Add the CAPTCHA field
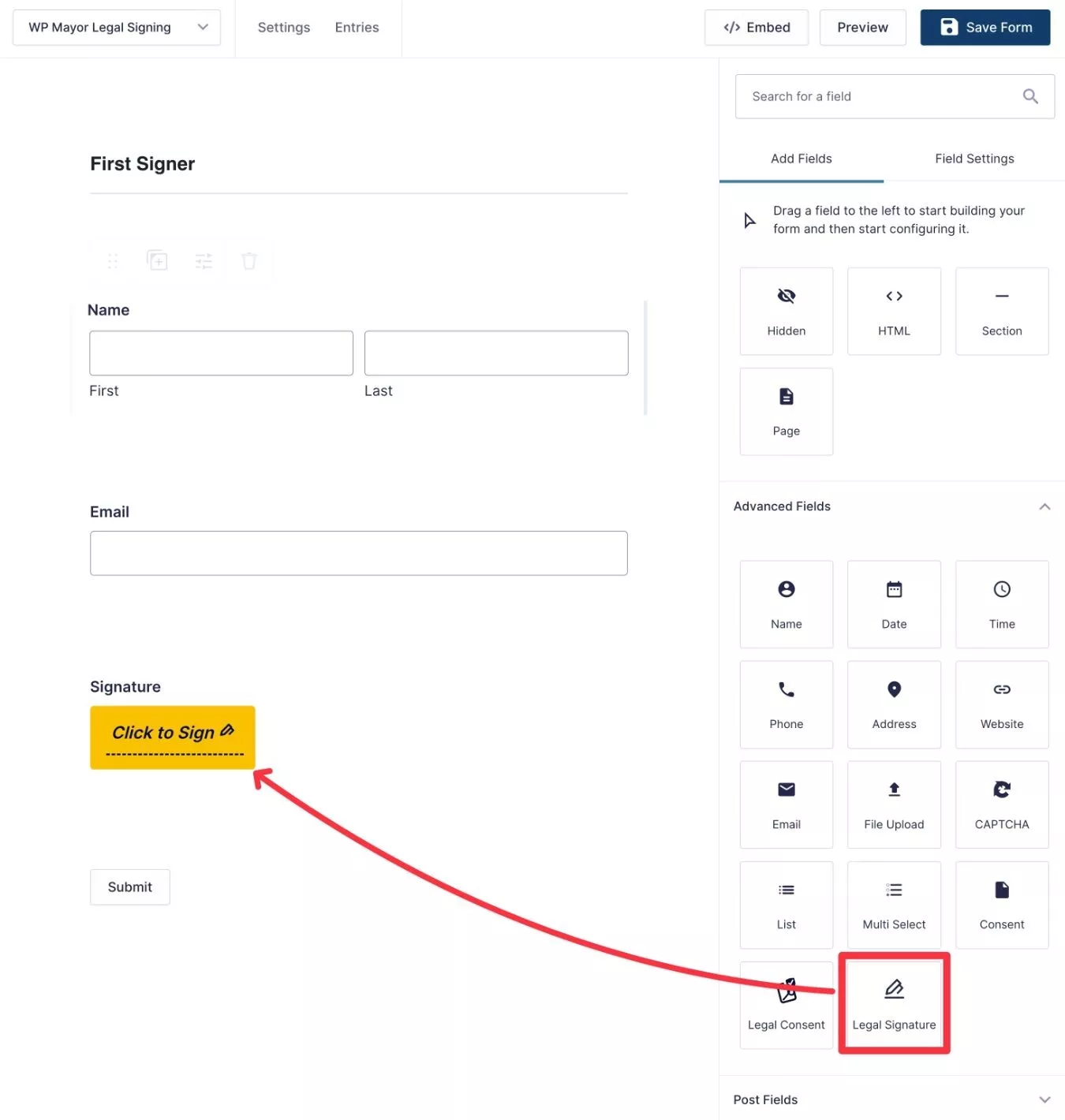 1002,805
